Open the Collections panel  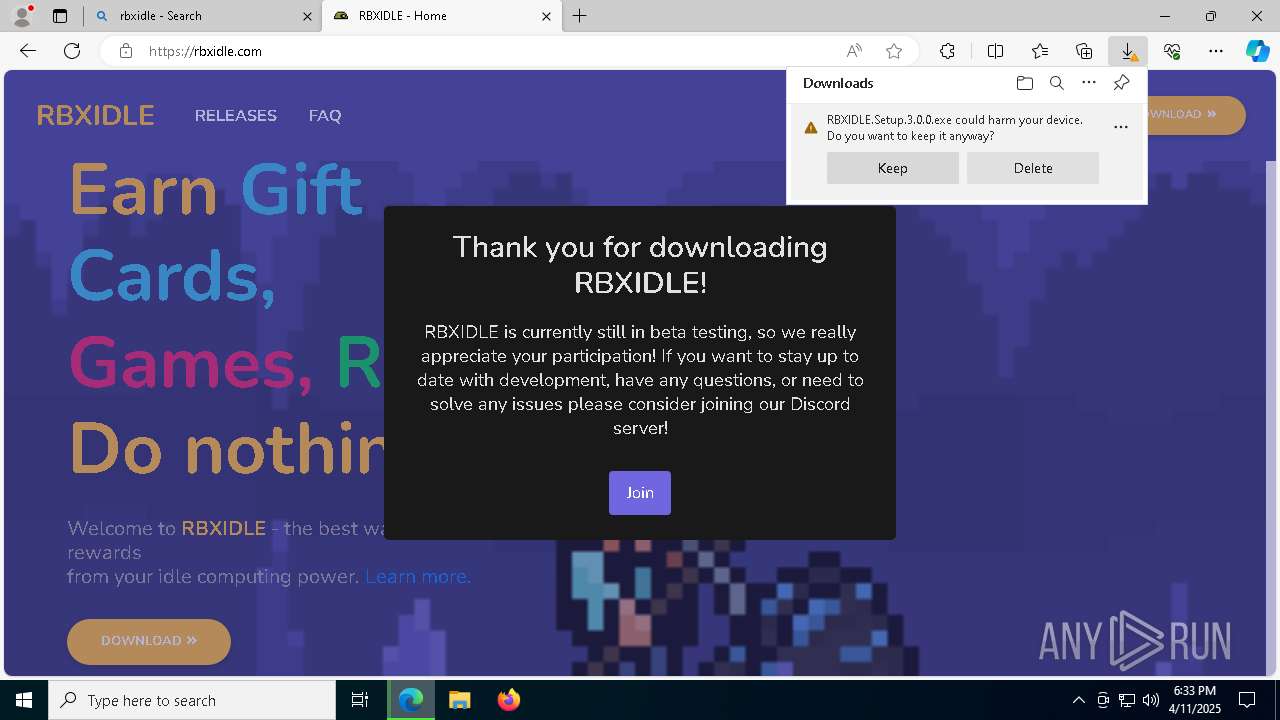pyautogui.click(x=1084, y=51)
